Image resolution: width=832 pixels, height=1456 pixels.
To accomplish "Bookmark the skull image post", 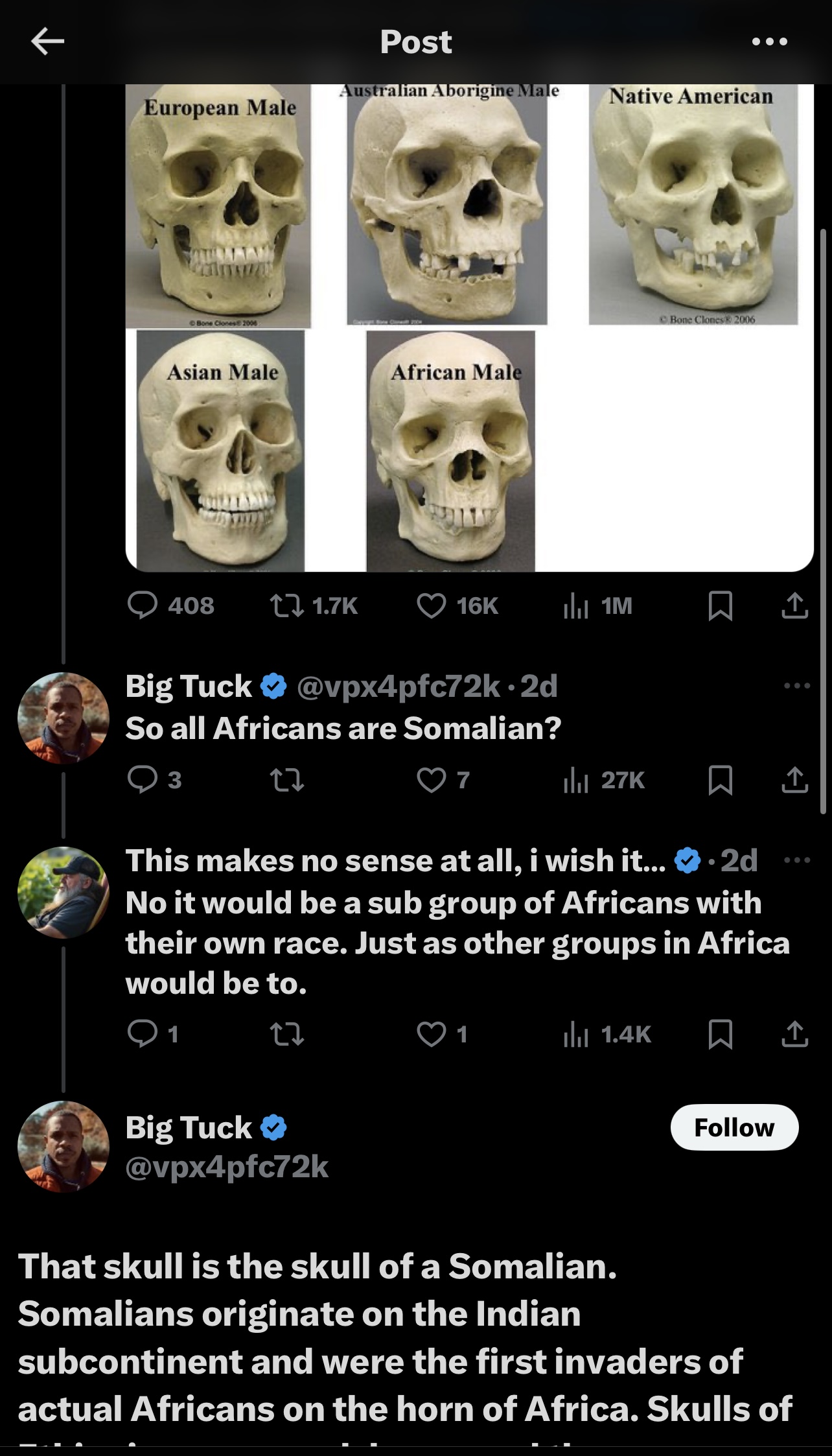I will (x=721, y=605).
